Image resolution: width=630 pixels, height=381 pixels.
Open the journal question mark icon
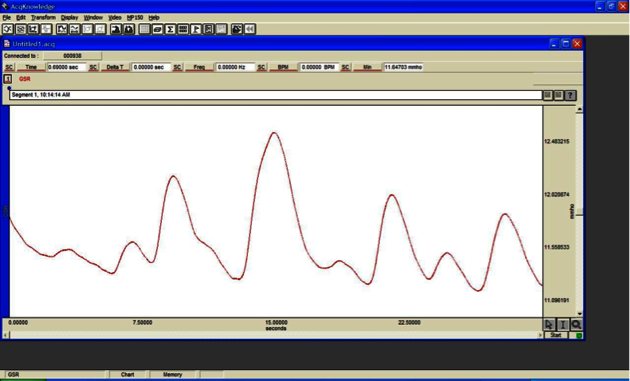tap(570, 95)
